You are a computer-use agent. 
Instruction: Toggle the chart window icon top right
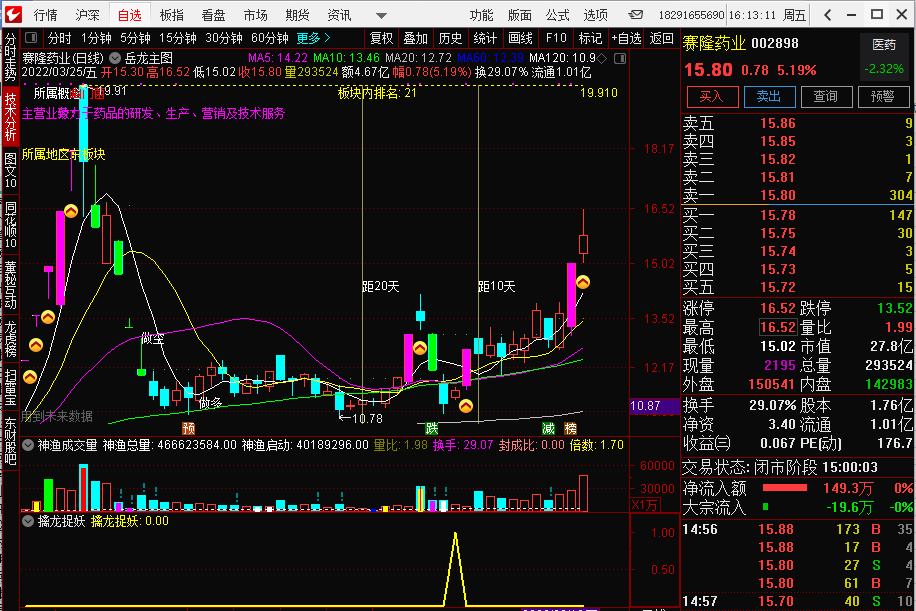620,58
